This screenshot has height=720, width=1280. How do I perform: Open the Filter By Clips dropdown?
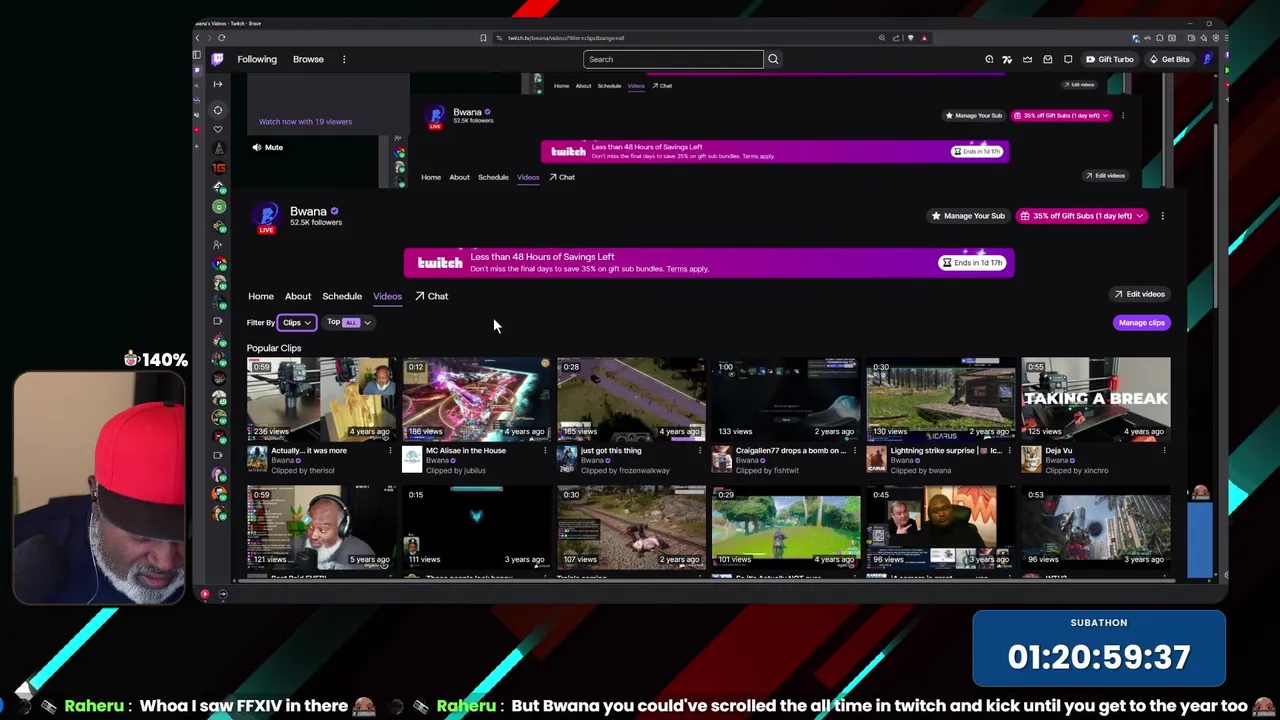(296, 322)
